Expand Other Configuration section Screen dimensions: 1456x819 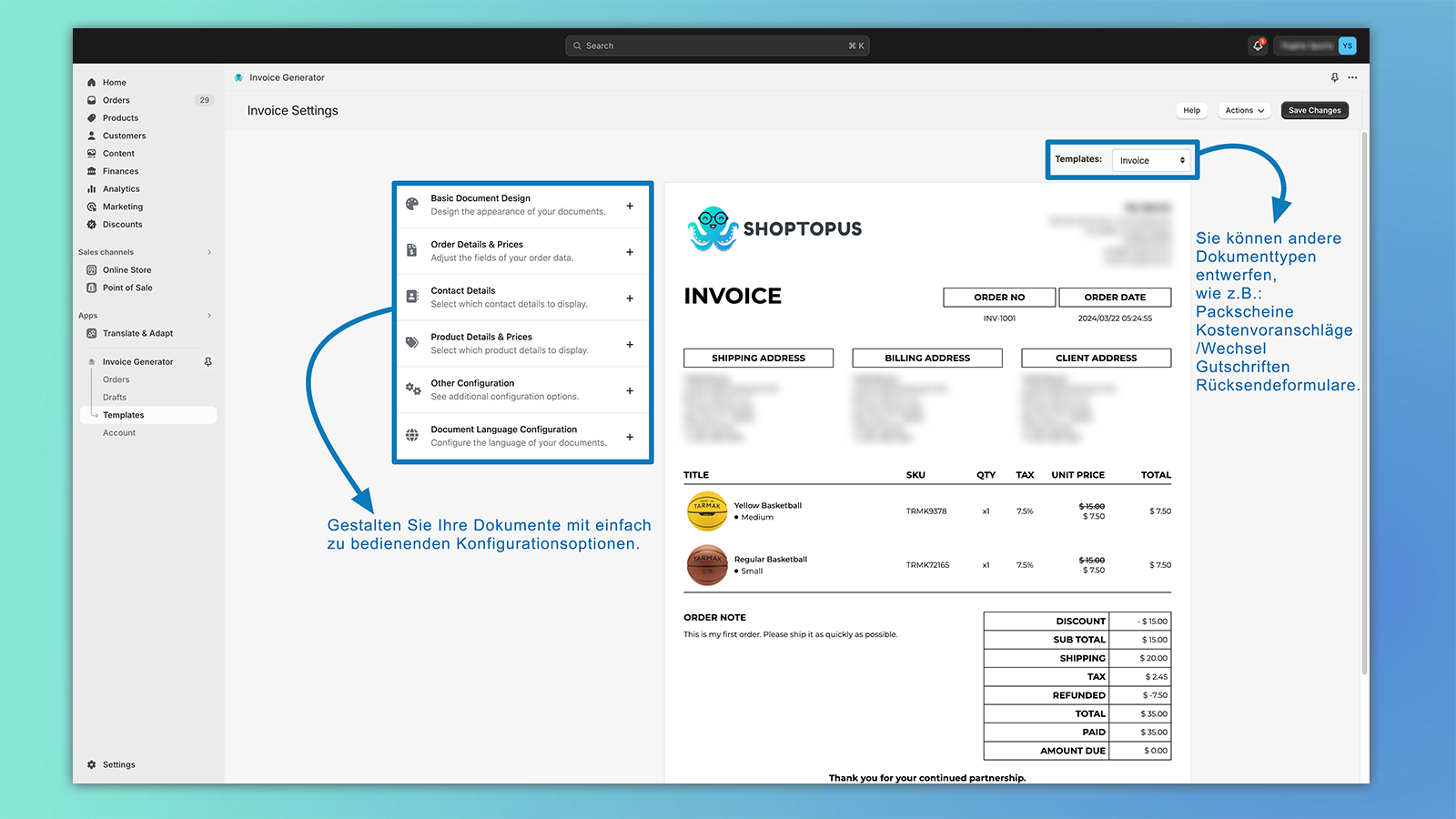pos(630,391)
